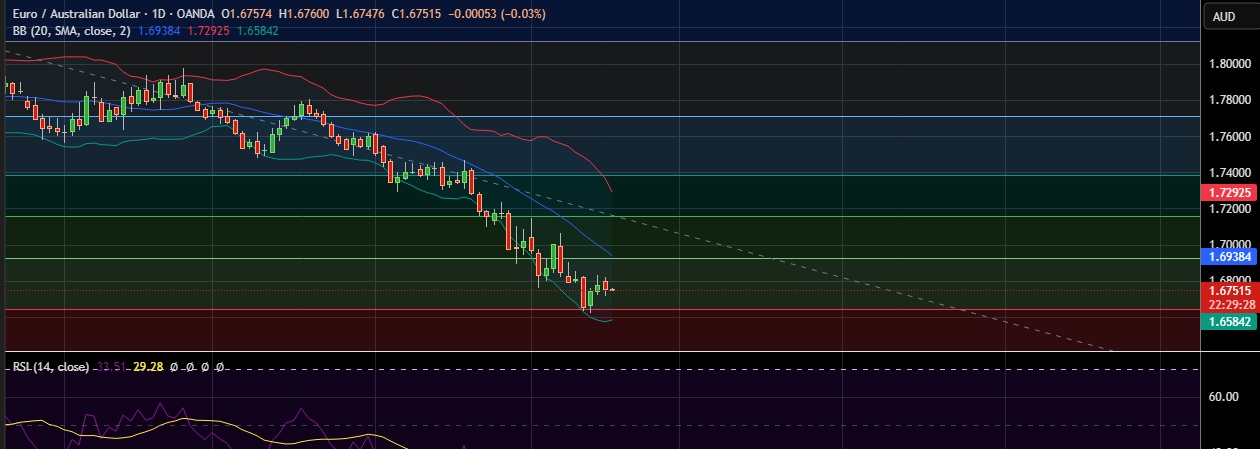Viewport: 1260px width, 449px height.
Task: Click the 1.67515 current price label on axis
Action: click(1231, 290)
